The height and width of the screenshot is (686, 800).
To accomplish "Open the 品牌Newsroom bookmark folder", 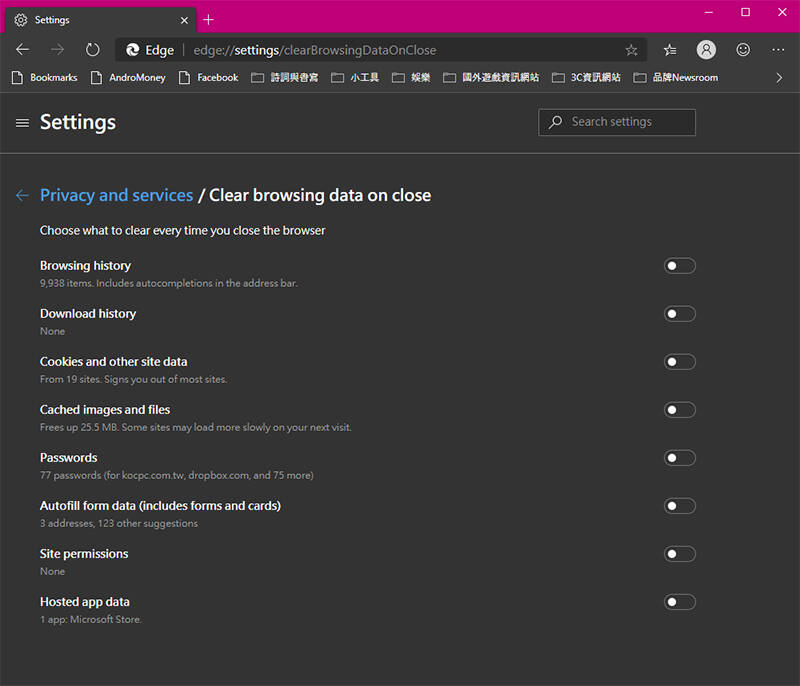I will [676, 78].
